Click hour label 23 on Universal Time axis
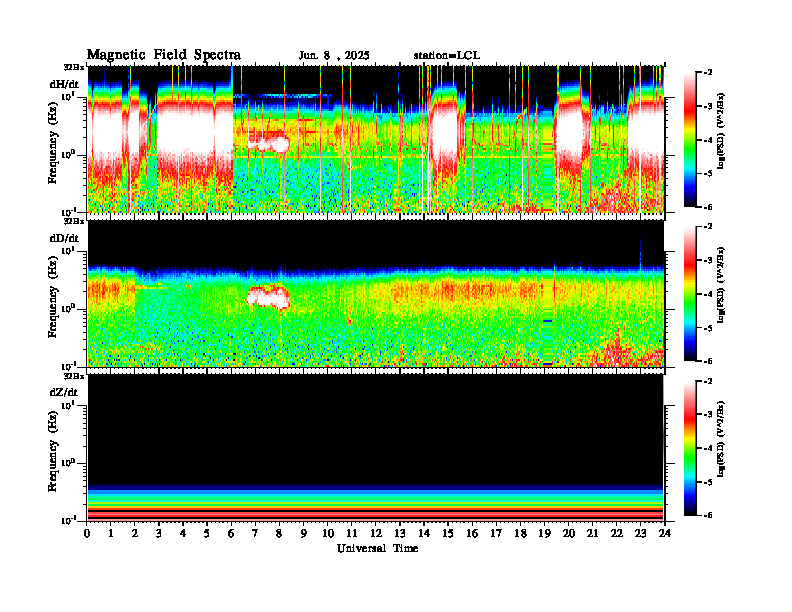The height and width of the screenshot is (612, 792). tap(640, 534)
